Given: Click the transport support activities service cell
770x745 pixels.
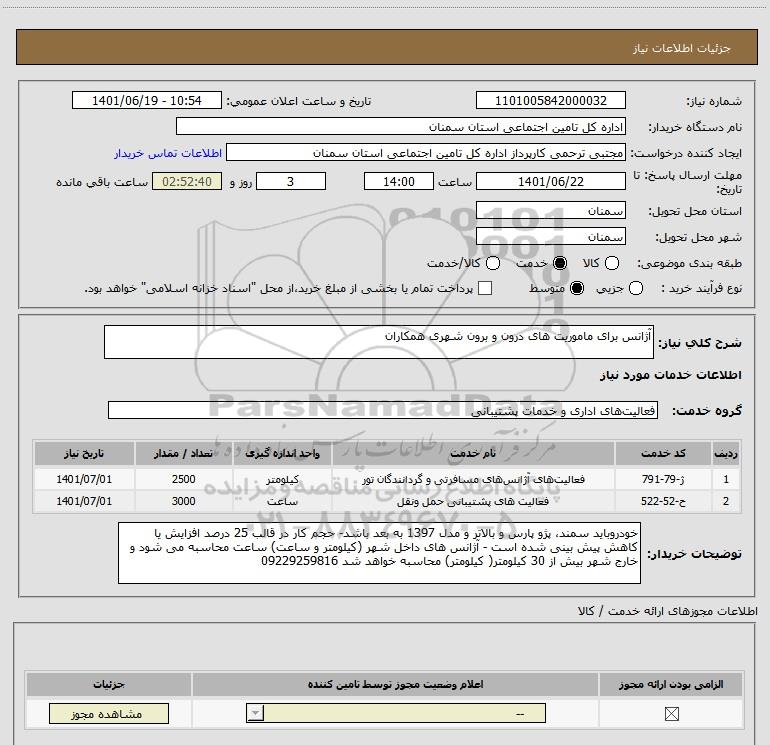Looking at the screenshot, I should click(473, 501).
